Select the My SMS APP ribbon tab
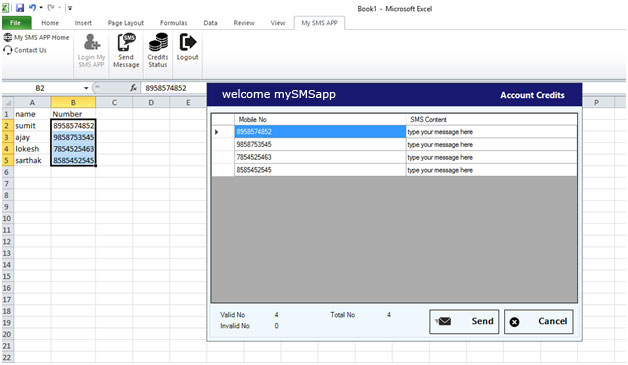 pyautogui.click(x=320, y=23)
